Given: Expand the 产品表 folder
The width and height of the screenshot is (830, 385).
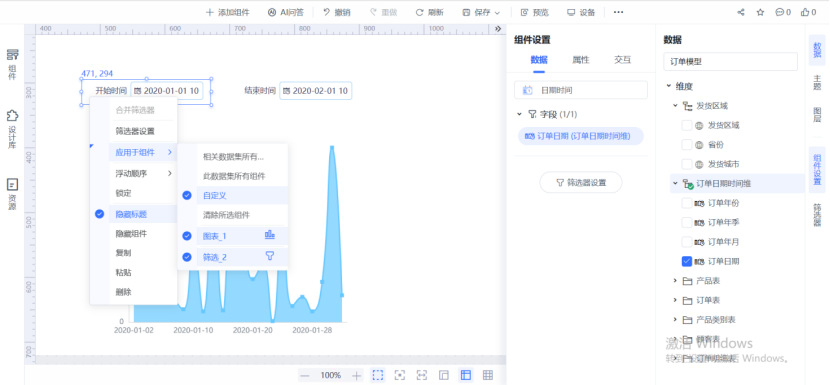Looking at the screenshot, I should pyautogui.click(x=675, y=281).
